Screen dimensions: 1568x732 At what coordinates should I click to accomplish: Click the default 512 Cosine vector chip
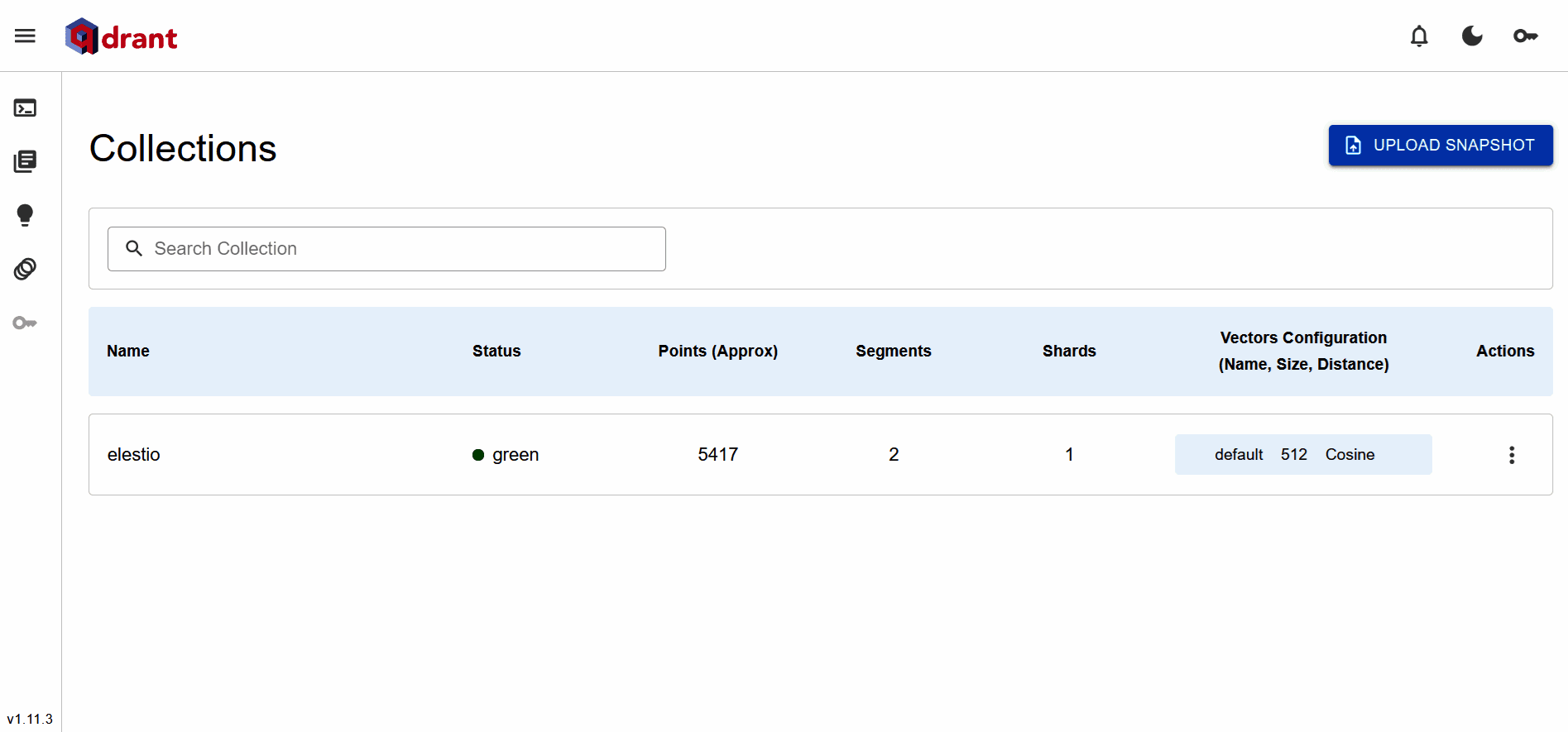pos(1302,455)
